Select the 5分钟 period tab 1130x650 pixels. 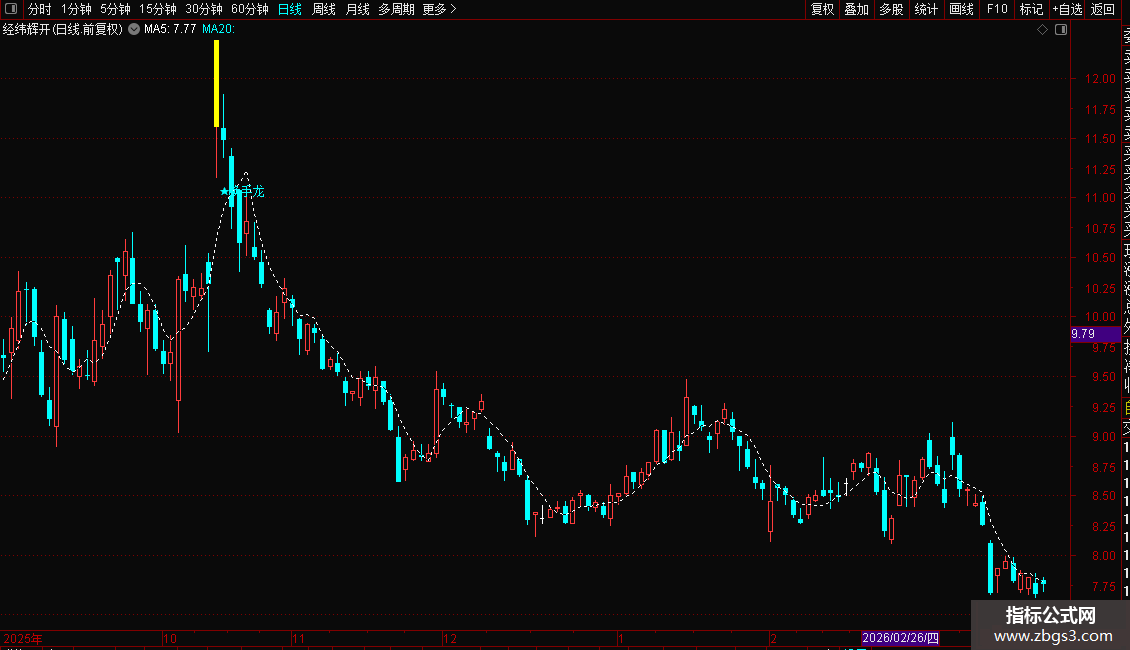click(115, 9)
